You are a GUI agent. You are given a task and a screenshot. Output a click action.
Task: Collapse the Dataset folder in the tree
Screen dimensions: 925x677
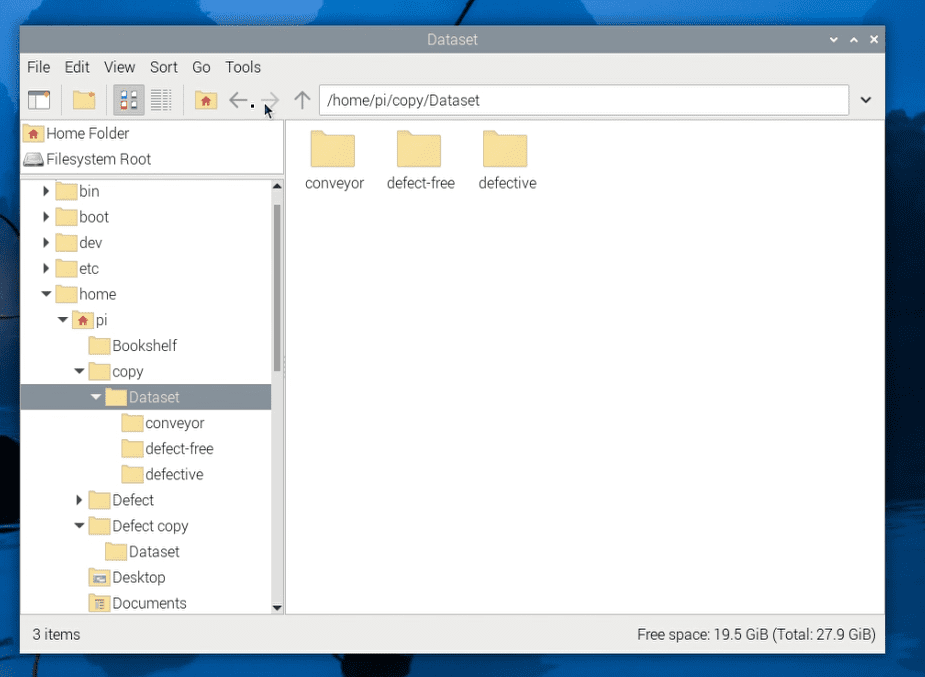(96, 397)
